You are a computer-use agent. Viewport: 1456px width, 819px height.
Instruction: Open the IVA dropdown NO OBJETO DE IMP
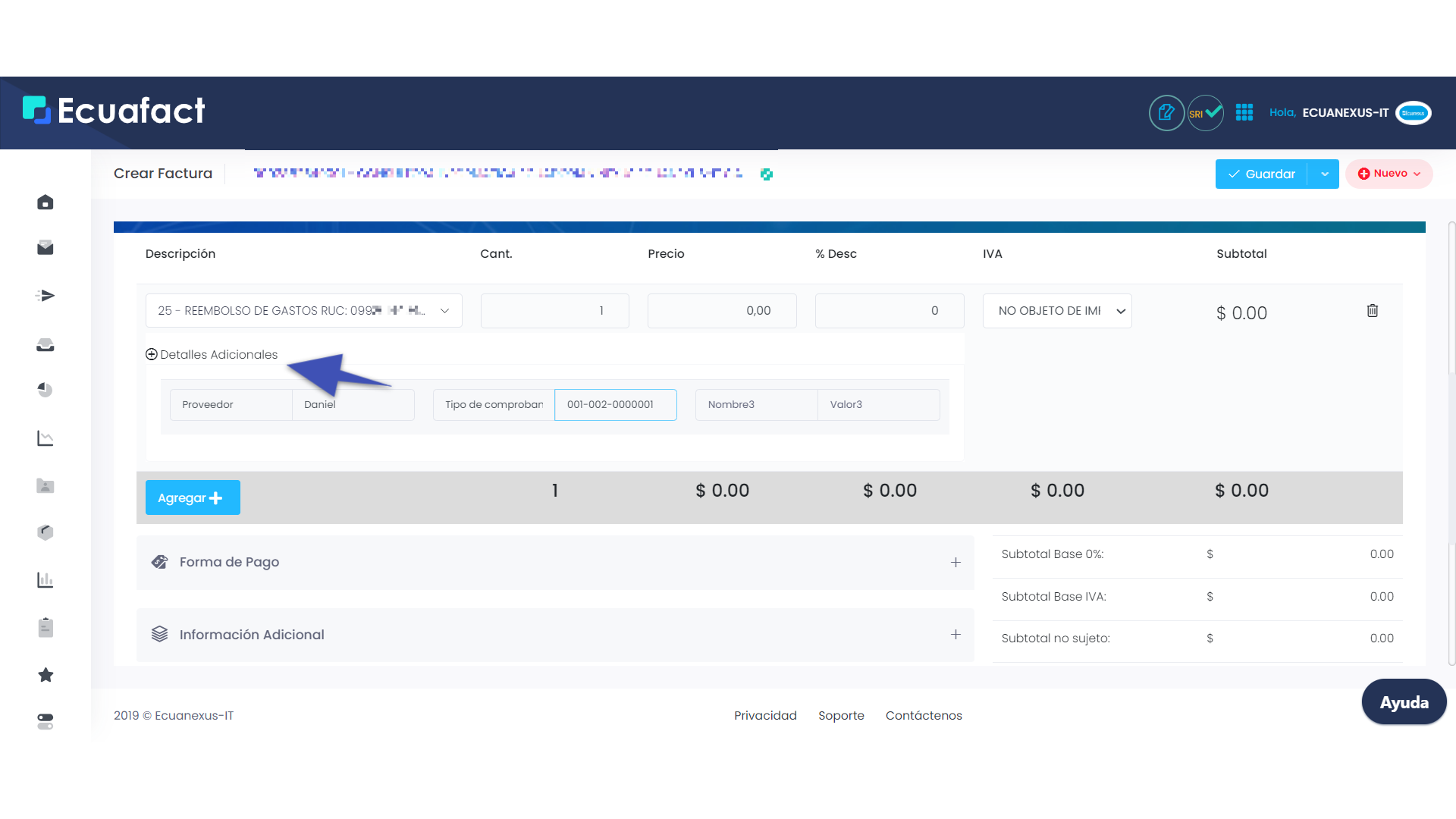(1057, 311)
